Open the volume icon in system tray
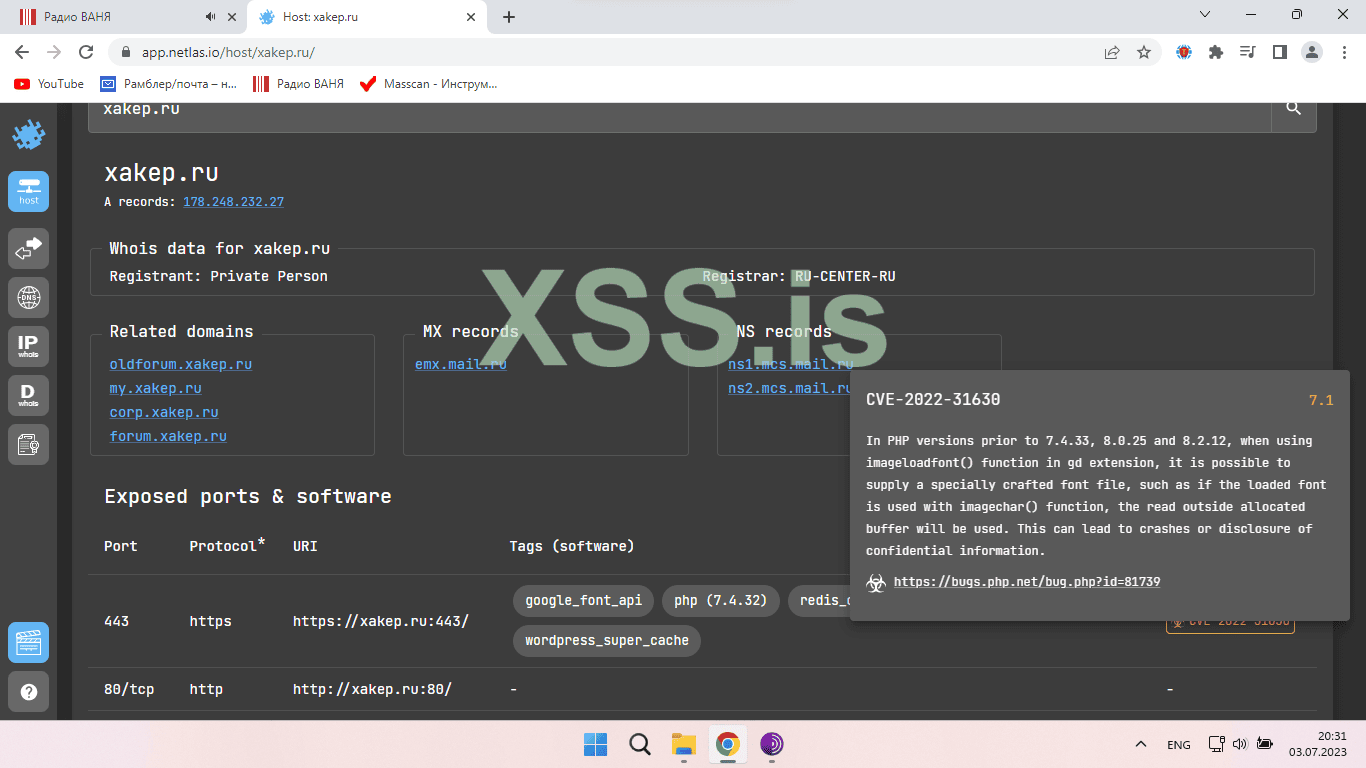Image resolution: width=1366 pixels, height=768 pixels. (x=1240, y=744)
